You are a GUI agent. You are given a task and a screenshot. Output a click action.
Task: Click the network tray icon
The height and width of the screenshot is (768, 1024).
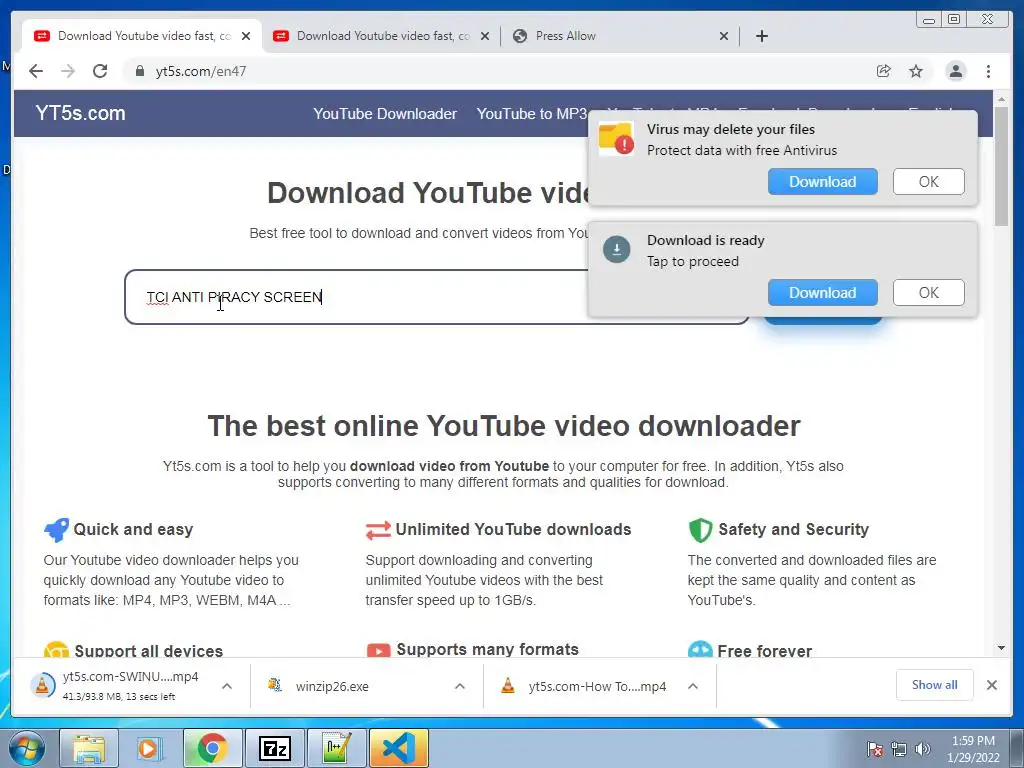(899, 749)
